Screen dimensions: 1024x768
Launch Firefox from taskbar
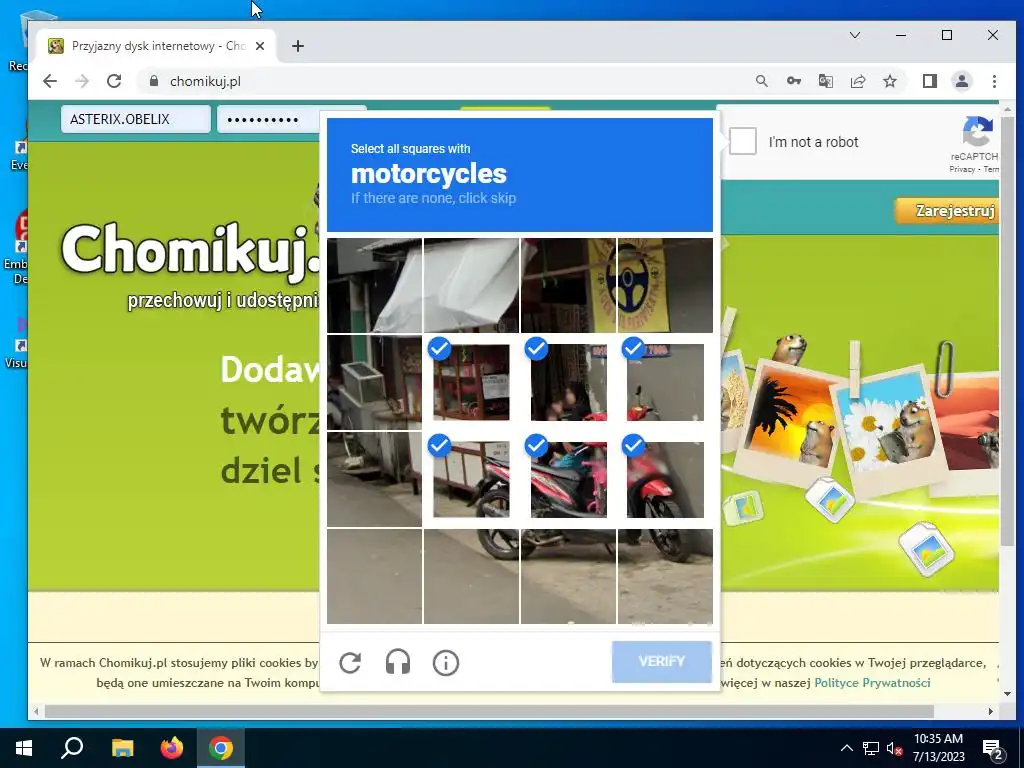coord(172,748)
